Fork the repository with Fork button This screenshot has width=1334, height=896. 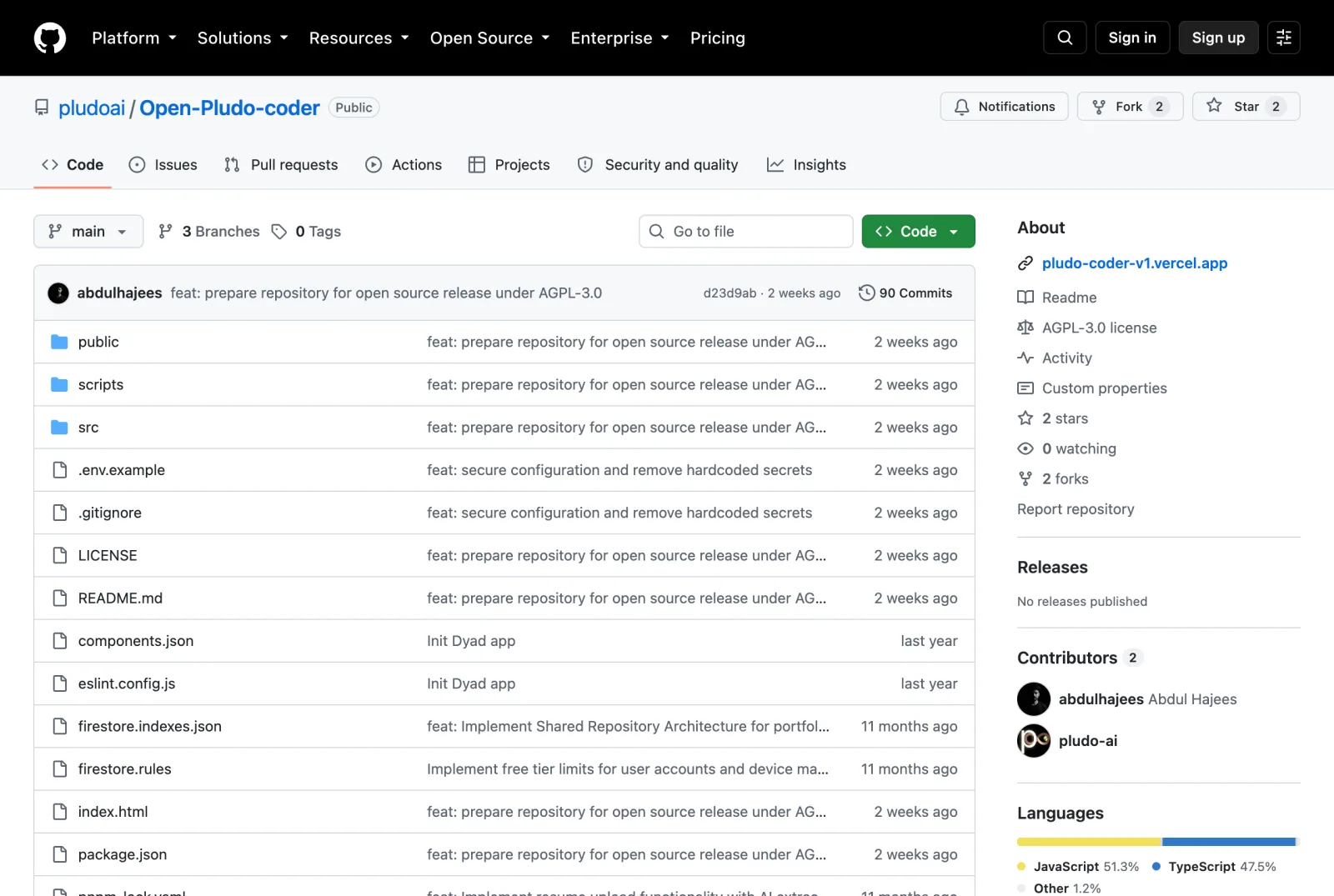[x=1130, y=107]
